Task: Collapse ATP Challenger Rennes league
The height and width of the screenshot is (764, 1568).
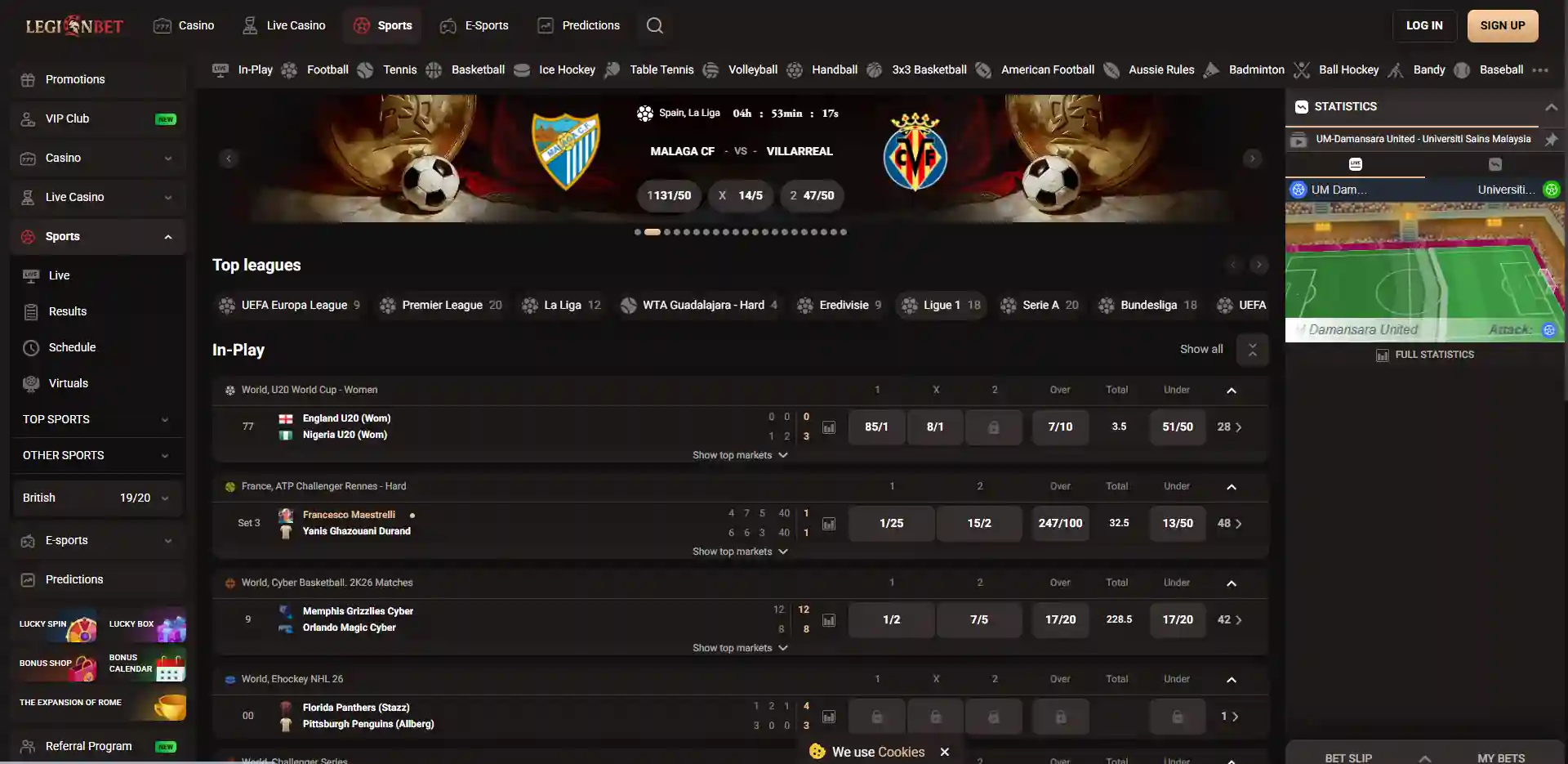Action: [x=1232, y=487]
